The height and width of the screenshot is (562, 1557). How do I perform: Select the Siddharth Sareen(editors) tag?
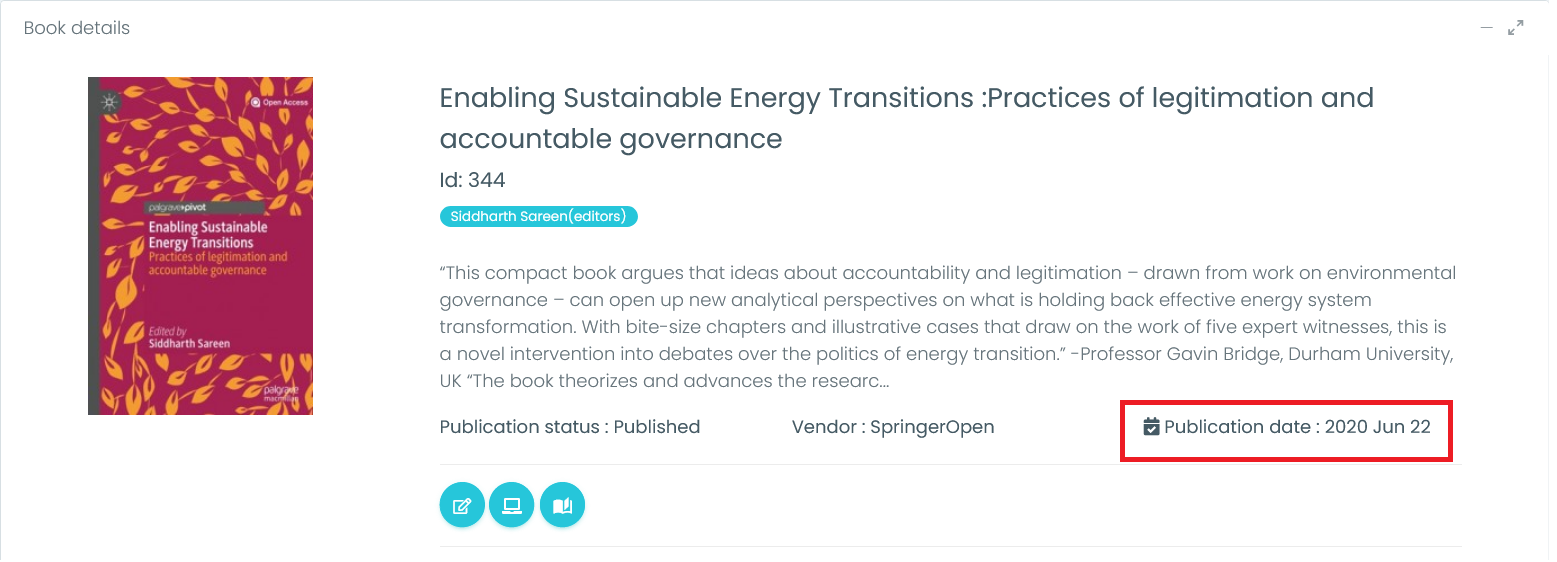point(538,216)
